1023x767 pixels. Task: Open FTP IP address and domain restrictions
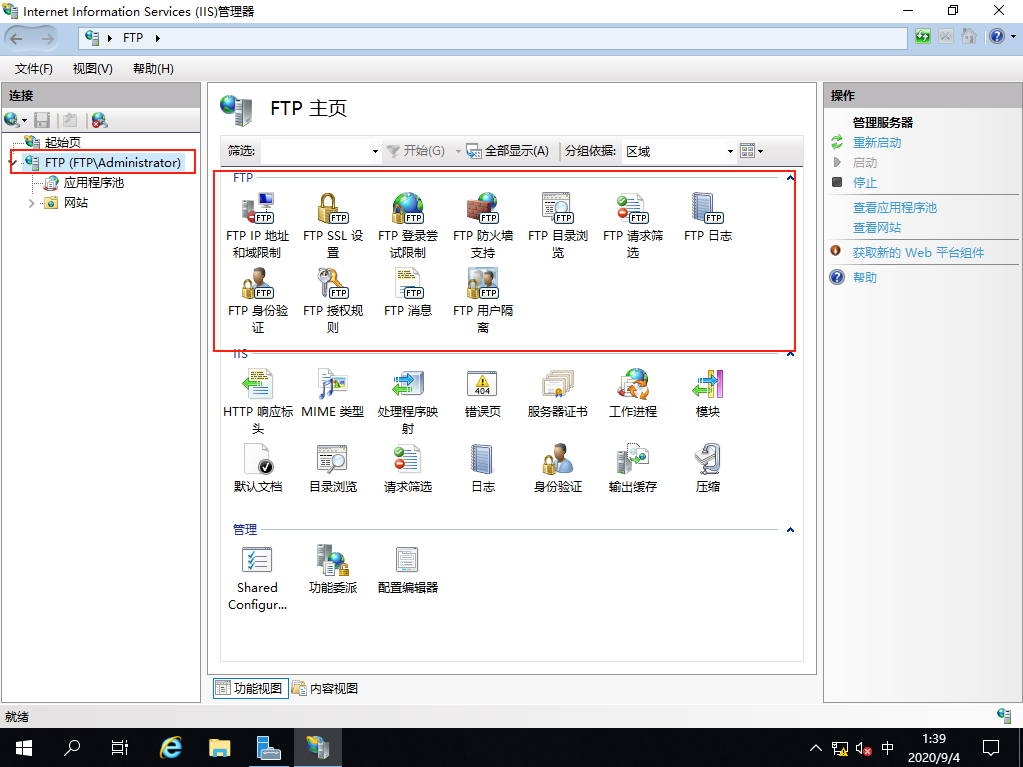(x=258, y=226)
